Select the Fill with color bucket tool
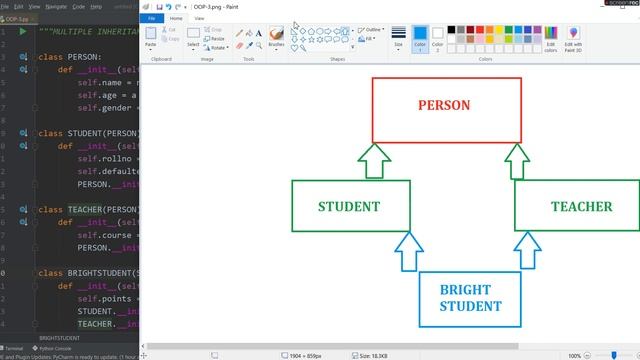This screenshot has height=360, width=640. pyautogui.click(x=249, y=33)
